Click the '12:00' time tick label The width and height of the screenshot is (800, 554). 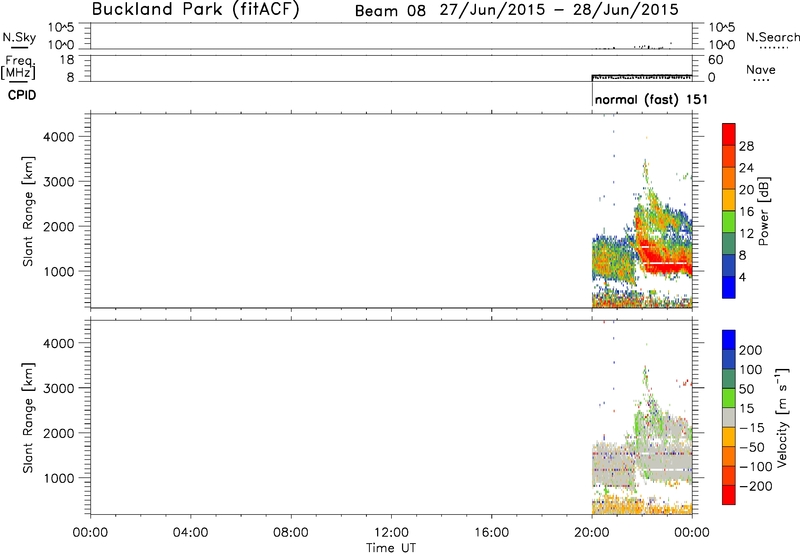coord(391,533)
